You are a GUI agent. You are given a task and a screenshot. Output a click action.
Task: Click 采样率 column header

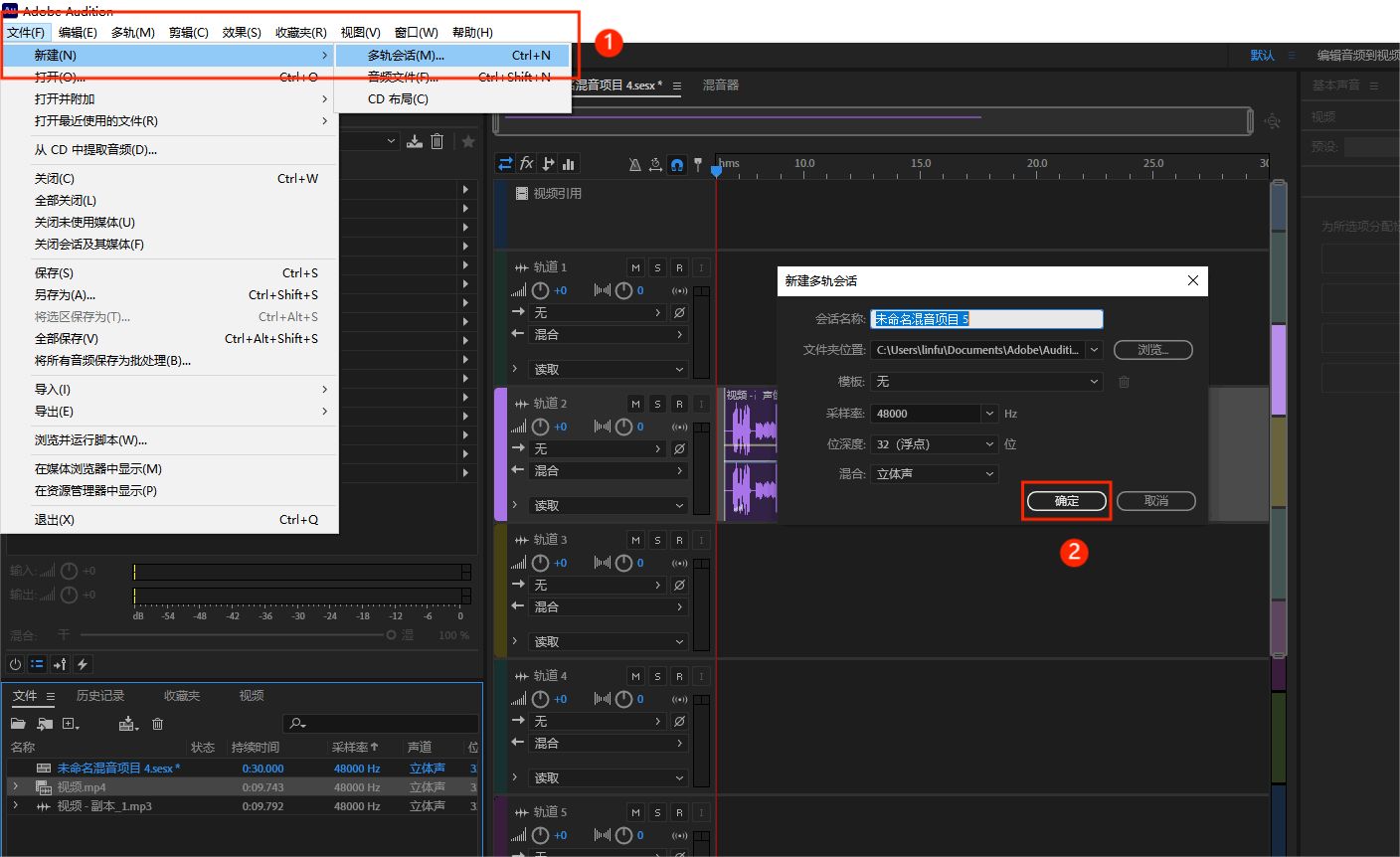(355, 747)
